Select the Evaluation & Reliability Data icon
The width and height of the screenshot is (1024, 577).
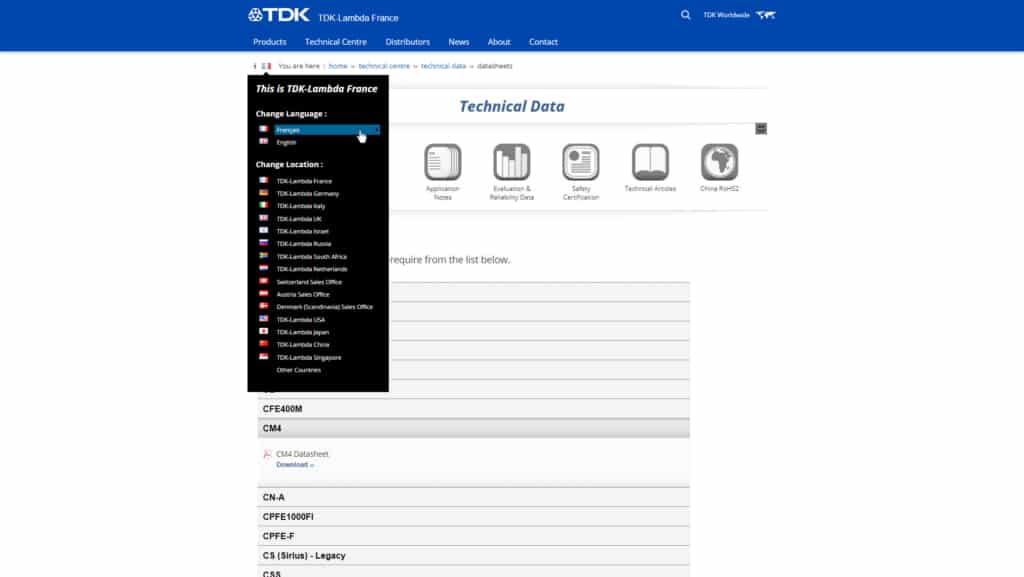point(511,165)
